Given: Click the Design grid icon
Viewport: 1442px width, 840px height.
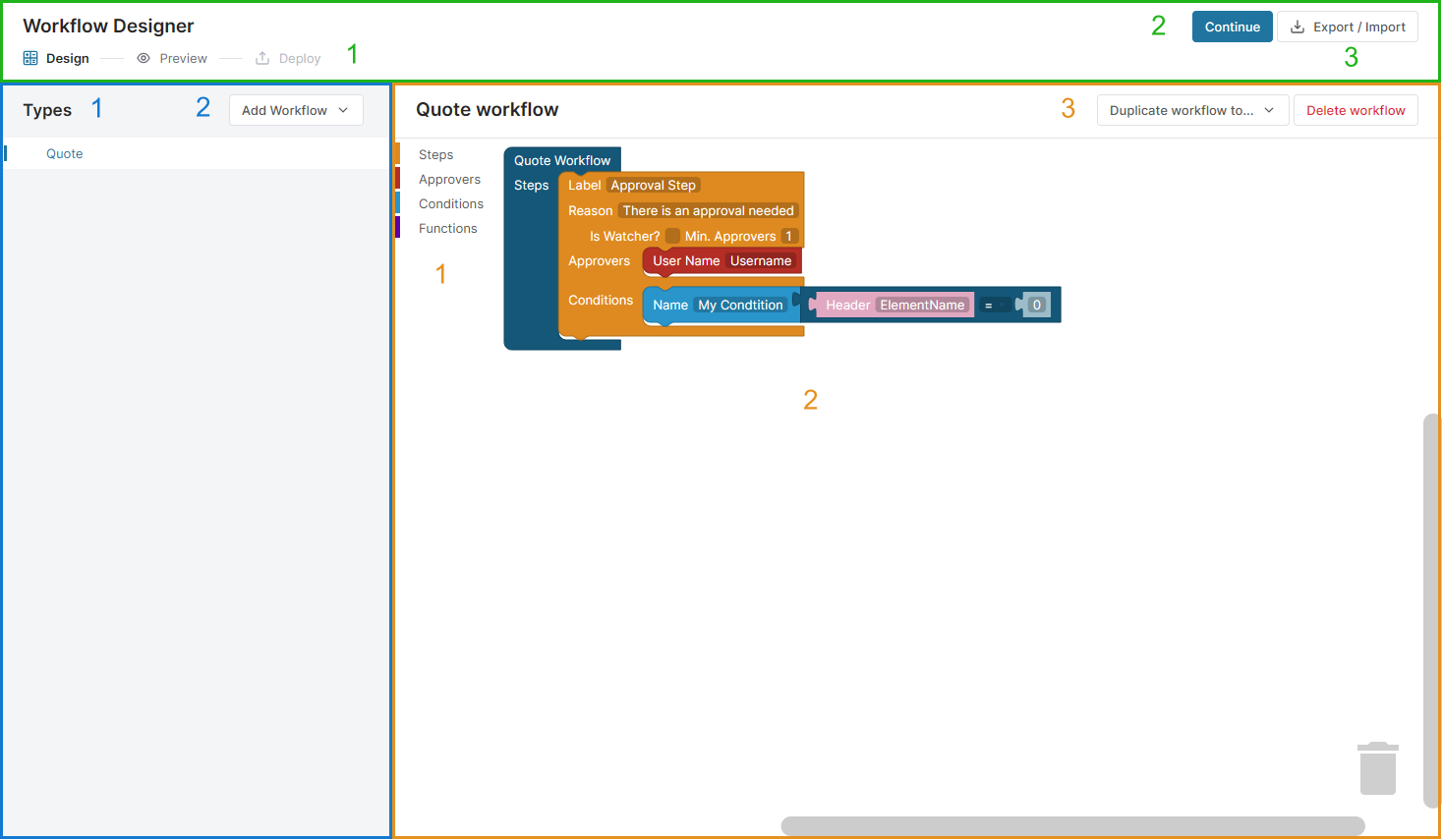Looking at the screenshot, I should point(30,58).
